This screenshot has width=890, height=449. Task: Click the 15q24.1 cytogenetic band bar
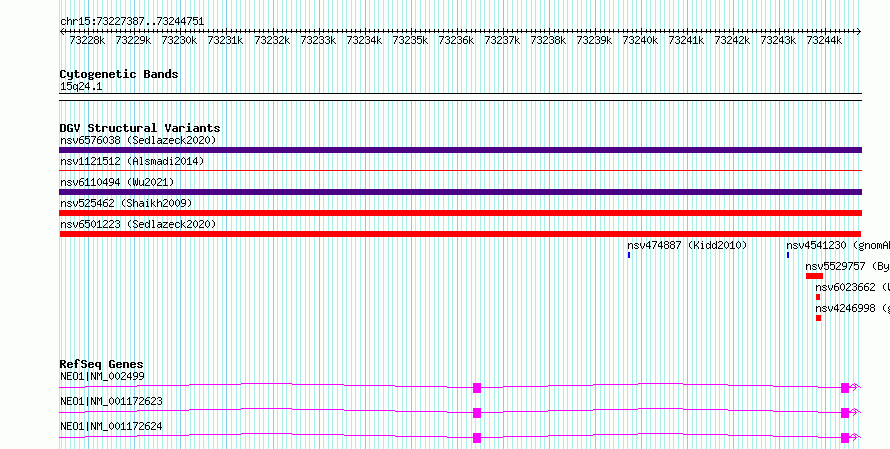460,97
